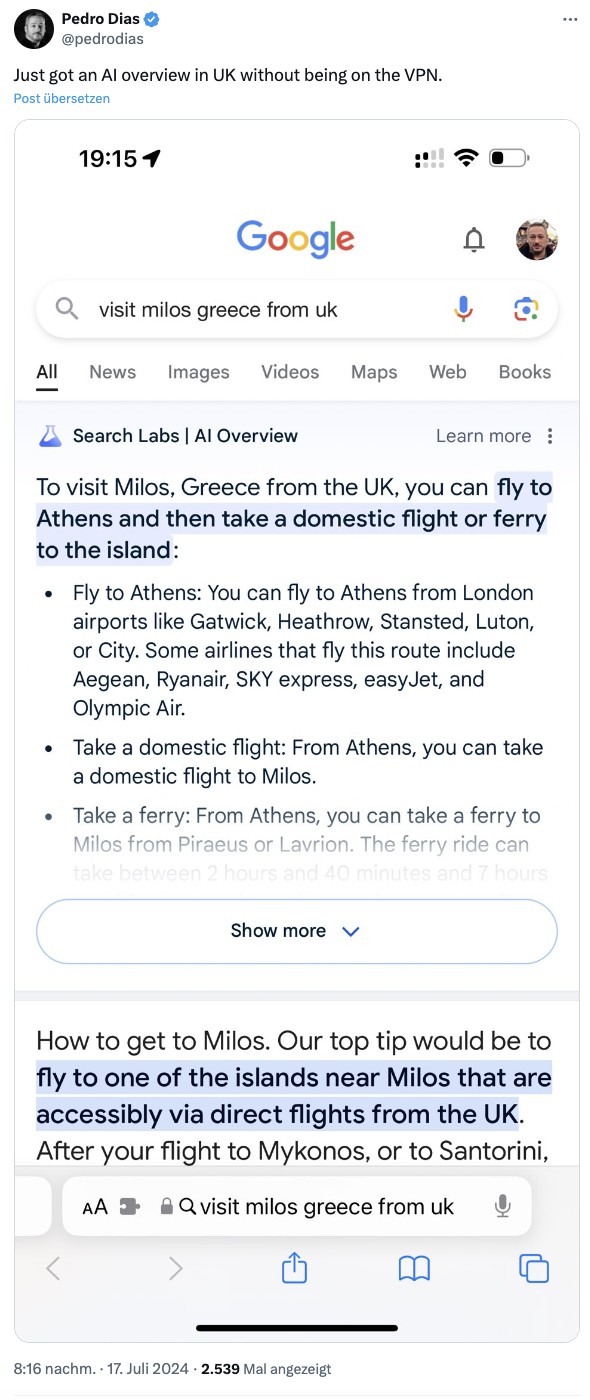Image resolution: width=590 pixels, height=1400 pixels.
Task: Tap the microphone in Safari's address bar
Action: tap(501, 1206)
